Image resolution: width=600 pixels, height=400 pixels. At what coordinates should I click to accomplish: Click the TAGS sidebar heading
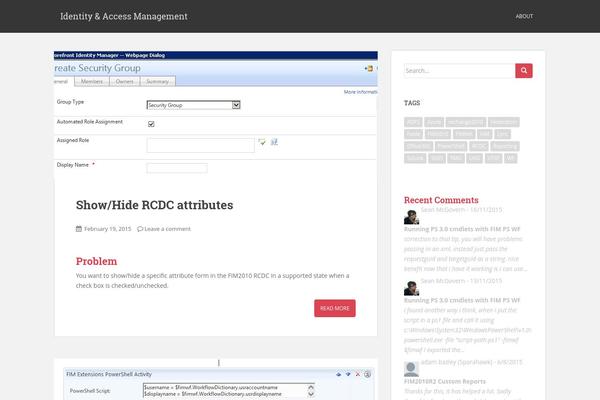click(x=412, y=103)
